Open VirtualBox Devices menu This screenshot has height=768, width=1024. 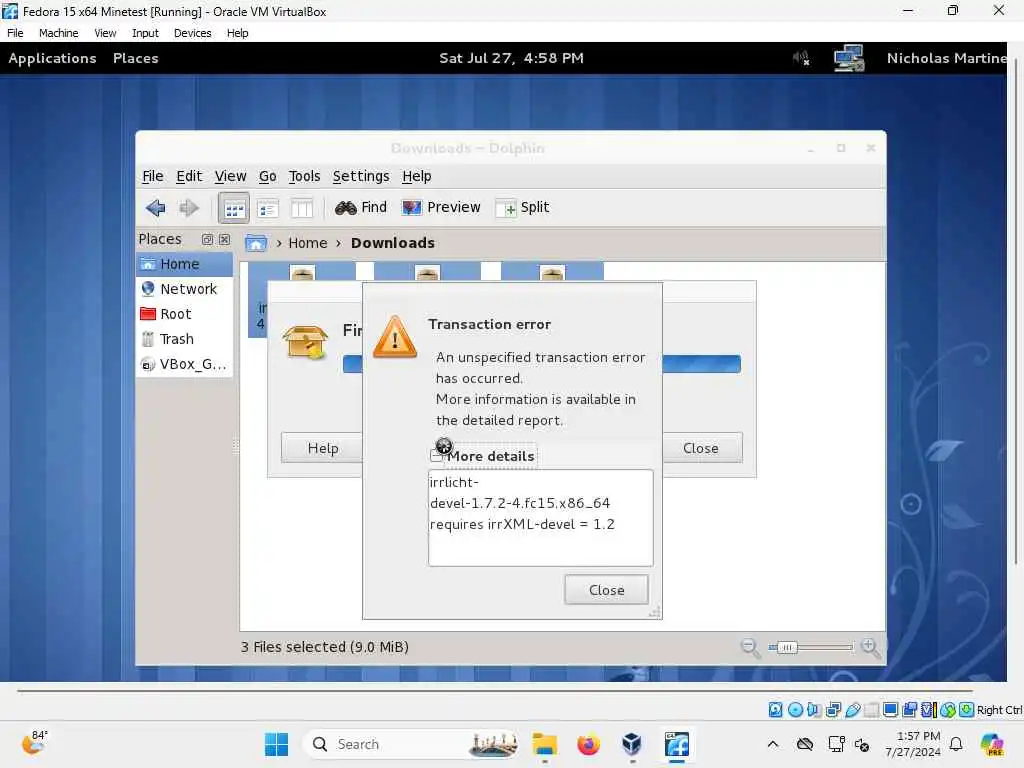(x=193, y=33)
